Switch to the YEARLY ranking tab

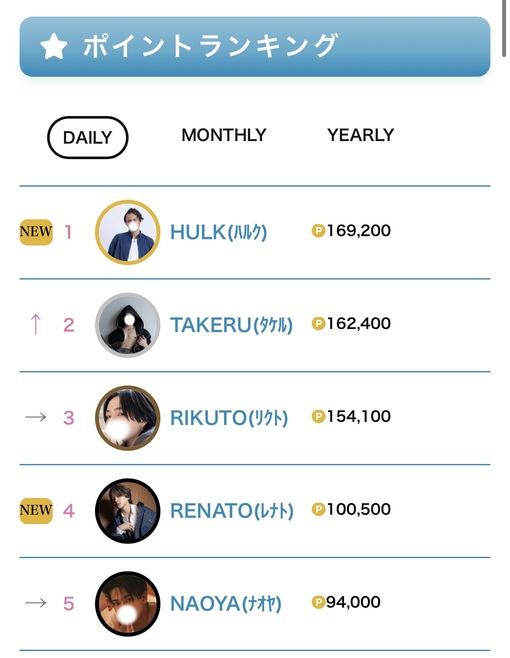[x=361, y=135]
